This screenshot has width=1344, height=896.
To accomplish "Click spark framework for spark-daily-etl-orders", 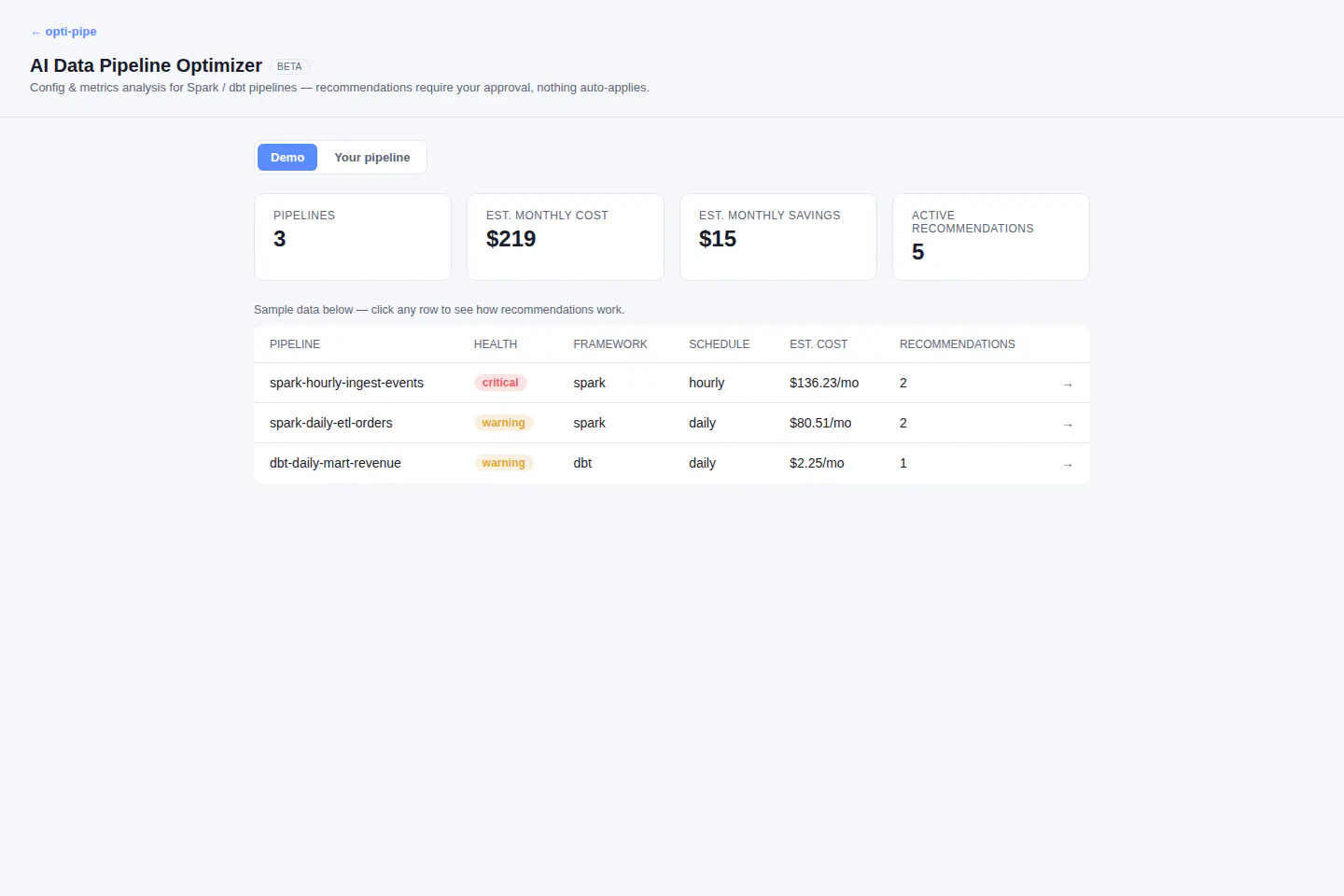I will [x=589, y=423].
